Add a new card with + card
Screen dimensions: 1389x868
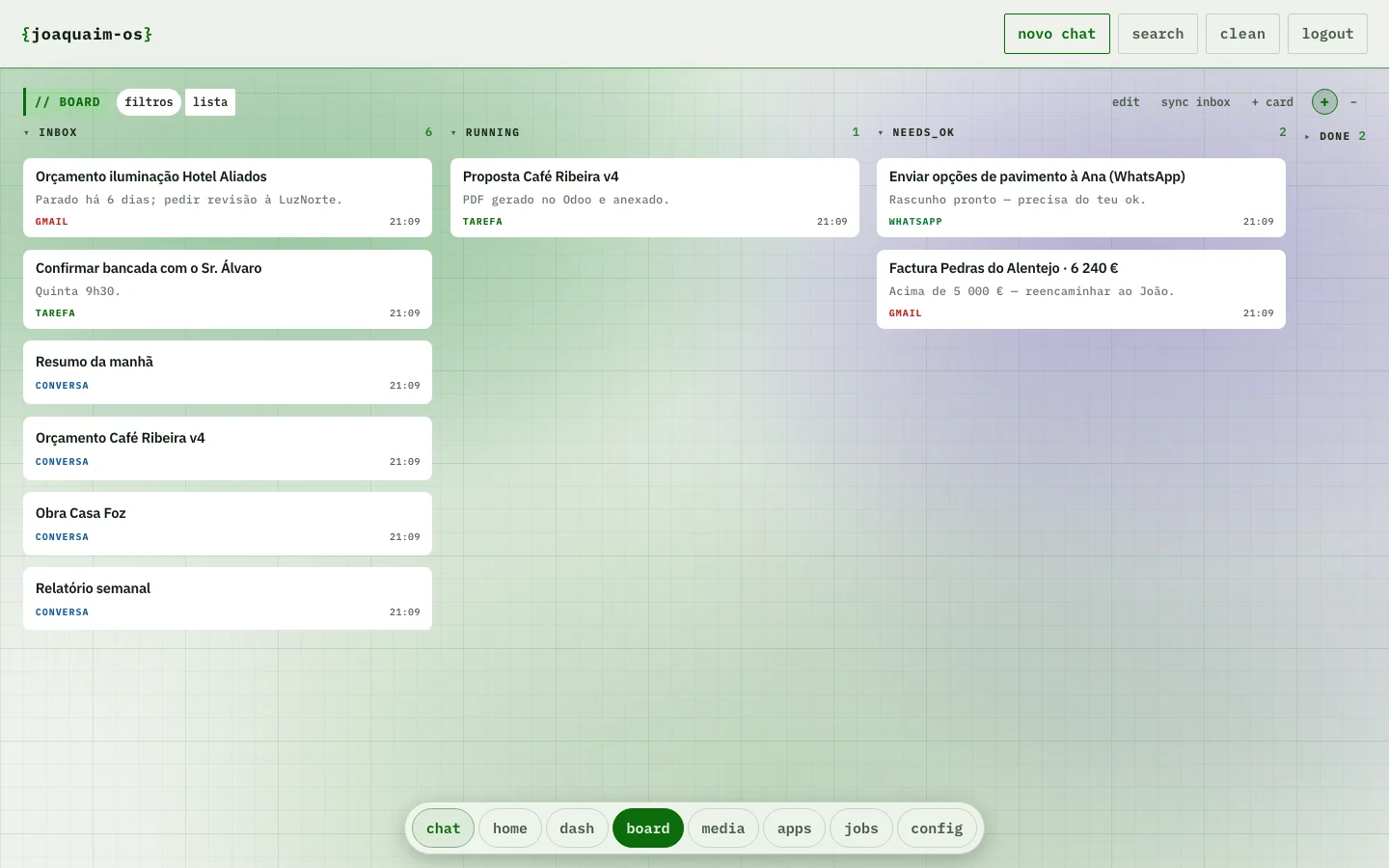coord(1272,102)
